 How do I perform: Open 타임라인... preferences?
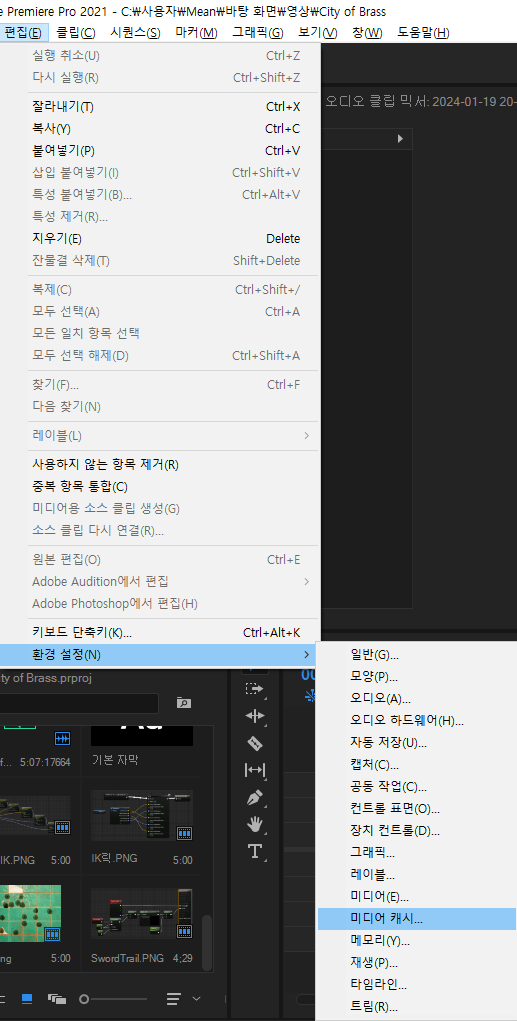(x=417, y=985)
